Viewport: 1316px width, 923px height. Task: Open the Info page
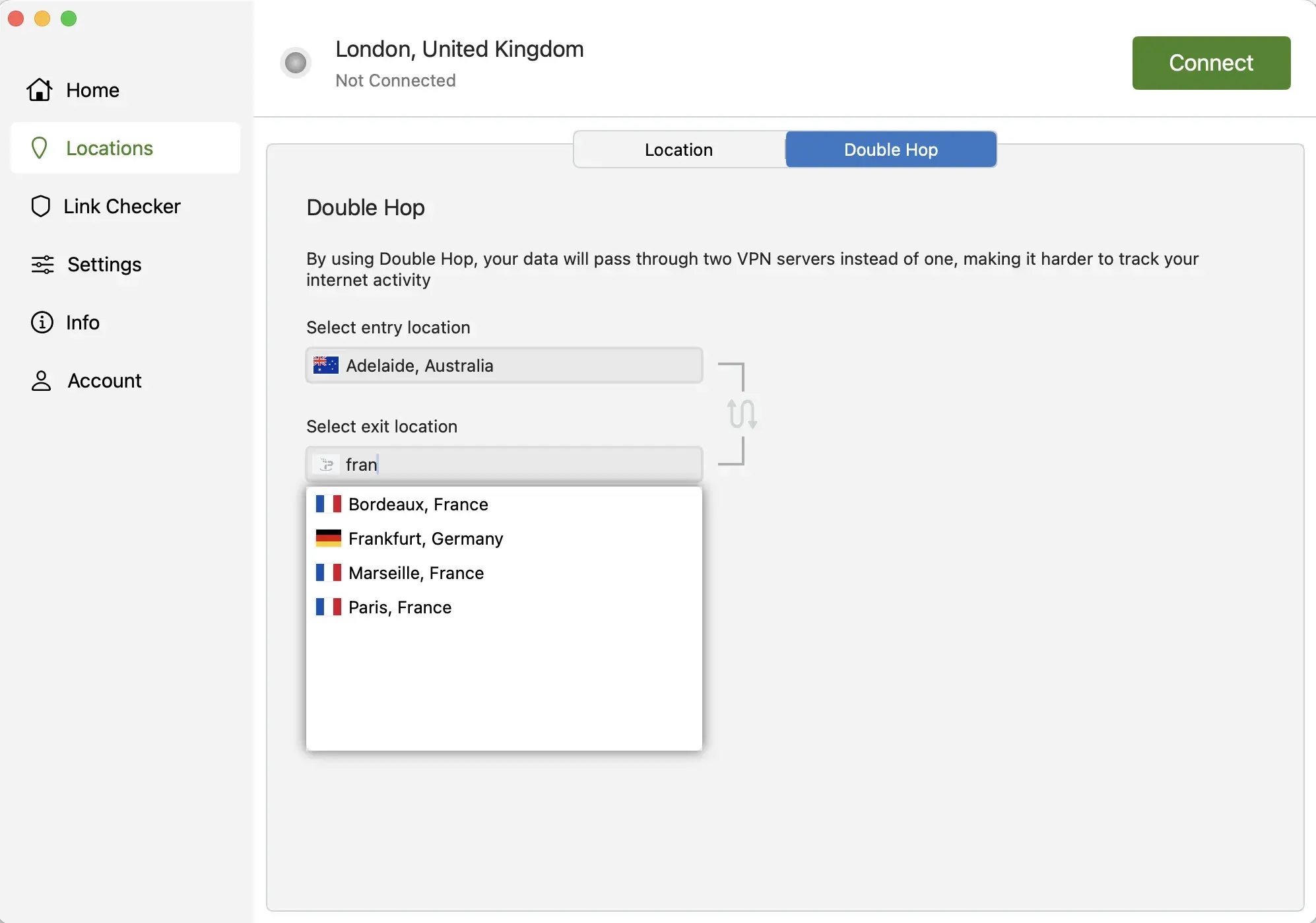tap(125, 322)
